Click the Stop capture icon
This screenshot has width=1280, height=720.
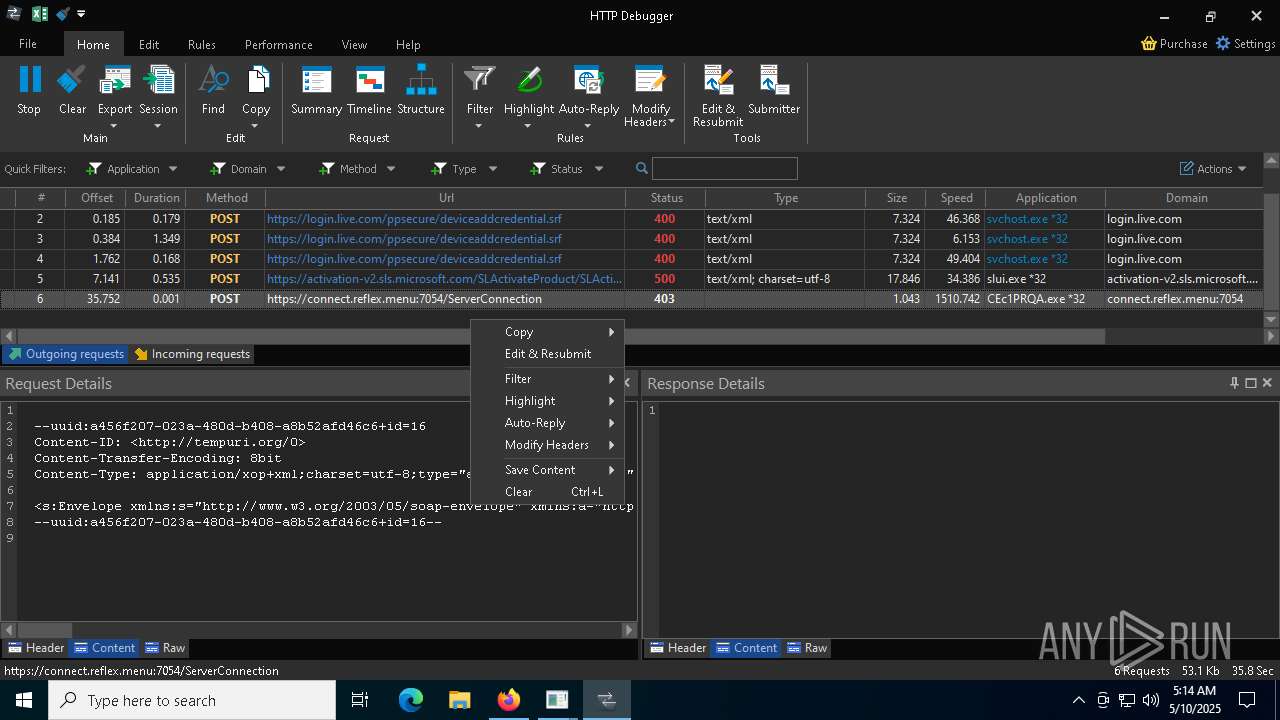(x=29, y=81)
